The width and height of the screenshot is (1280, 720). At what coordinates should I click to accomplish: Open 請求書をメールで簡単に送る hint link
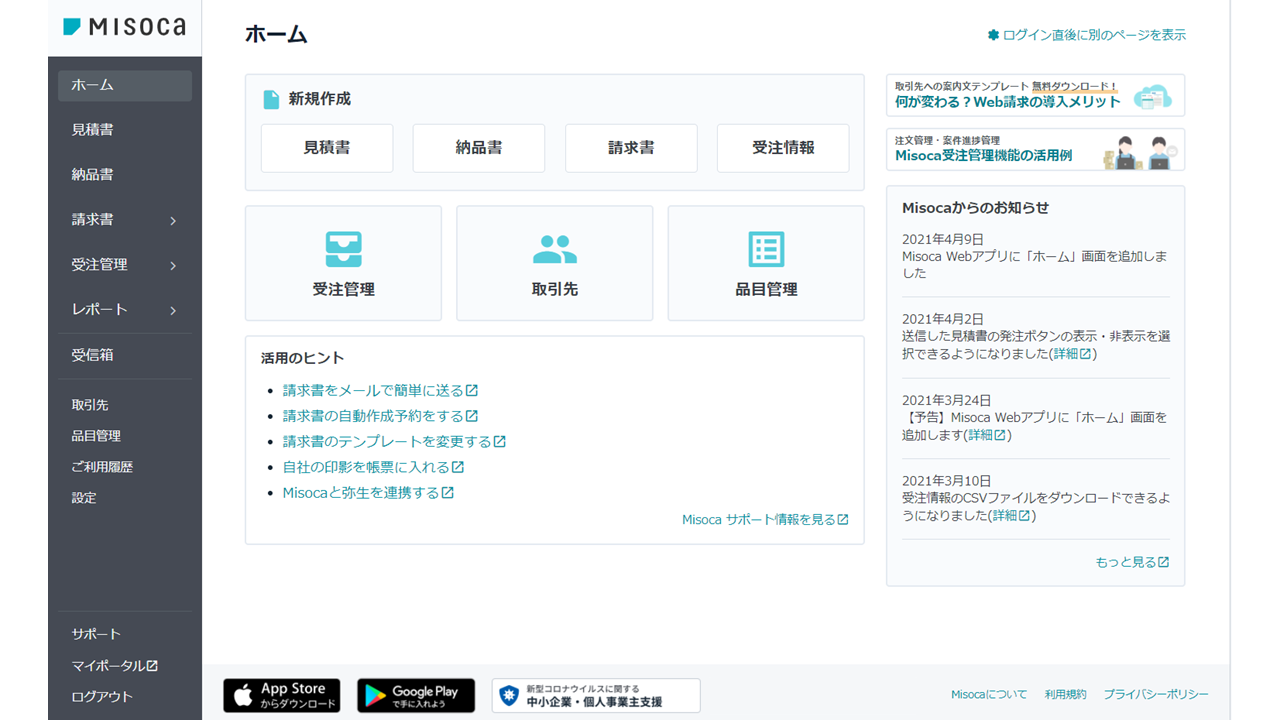373,391
